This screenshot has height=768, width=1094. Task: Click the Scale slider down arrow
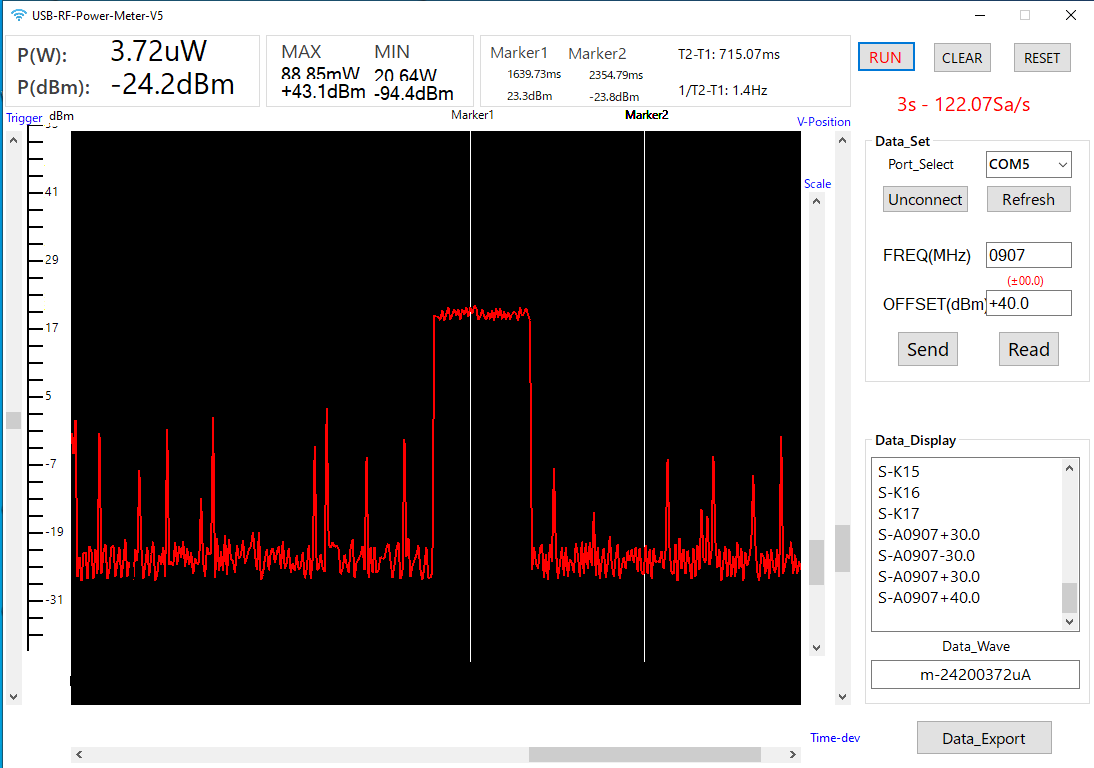(816, 647)
